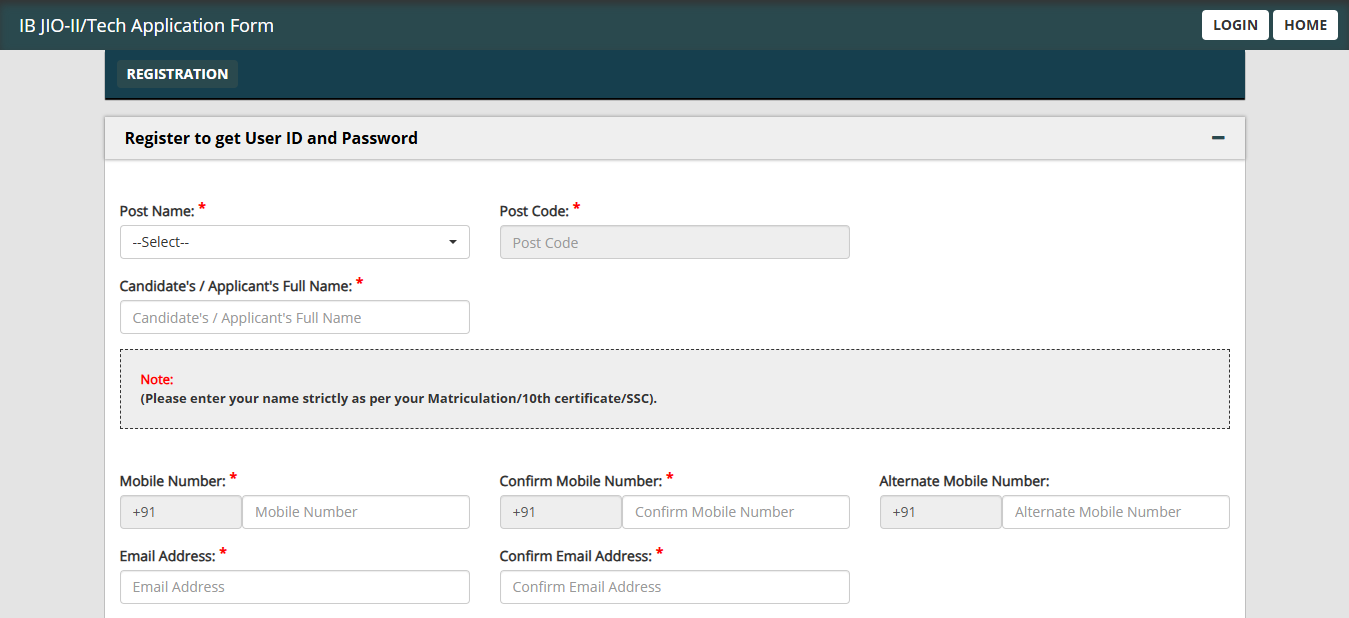Click the 'Post Name:' field label
Viewport: 1349px width, 618px height.
pos(156,211)
